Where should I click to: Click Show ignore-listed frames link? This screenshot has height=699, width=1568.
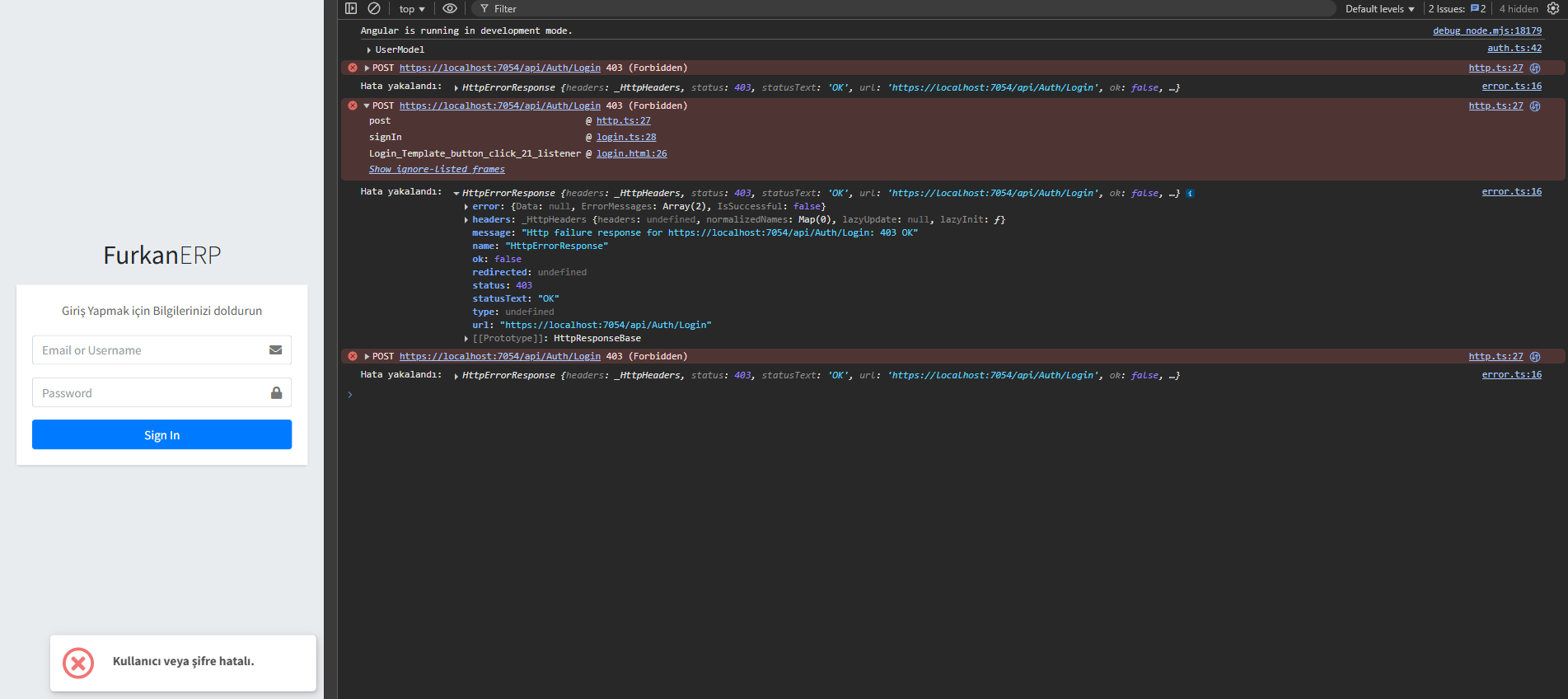(437, 170)
